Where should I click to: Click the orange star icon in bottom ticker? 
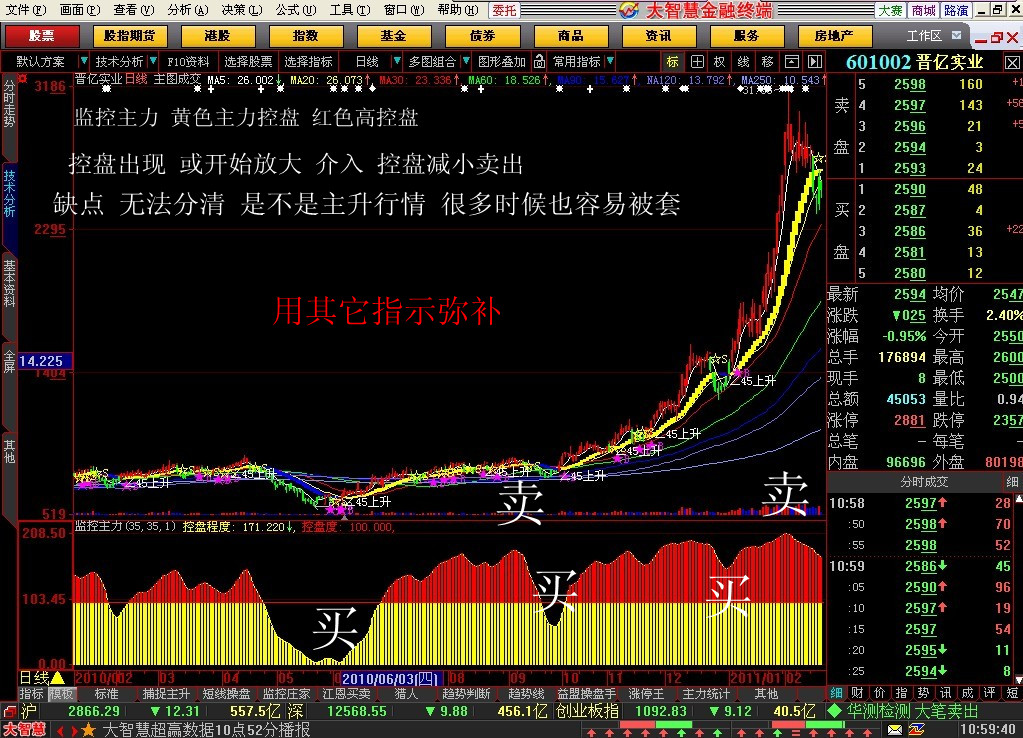pyautogui.click(x=88, y=730)
